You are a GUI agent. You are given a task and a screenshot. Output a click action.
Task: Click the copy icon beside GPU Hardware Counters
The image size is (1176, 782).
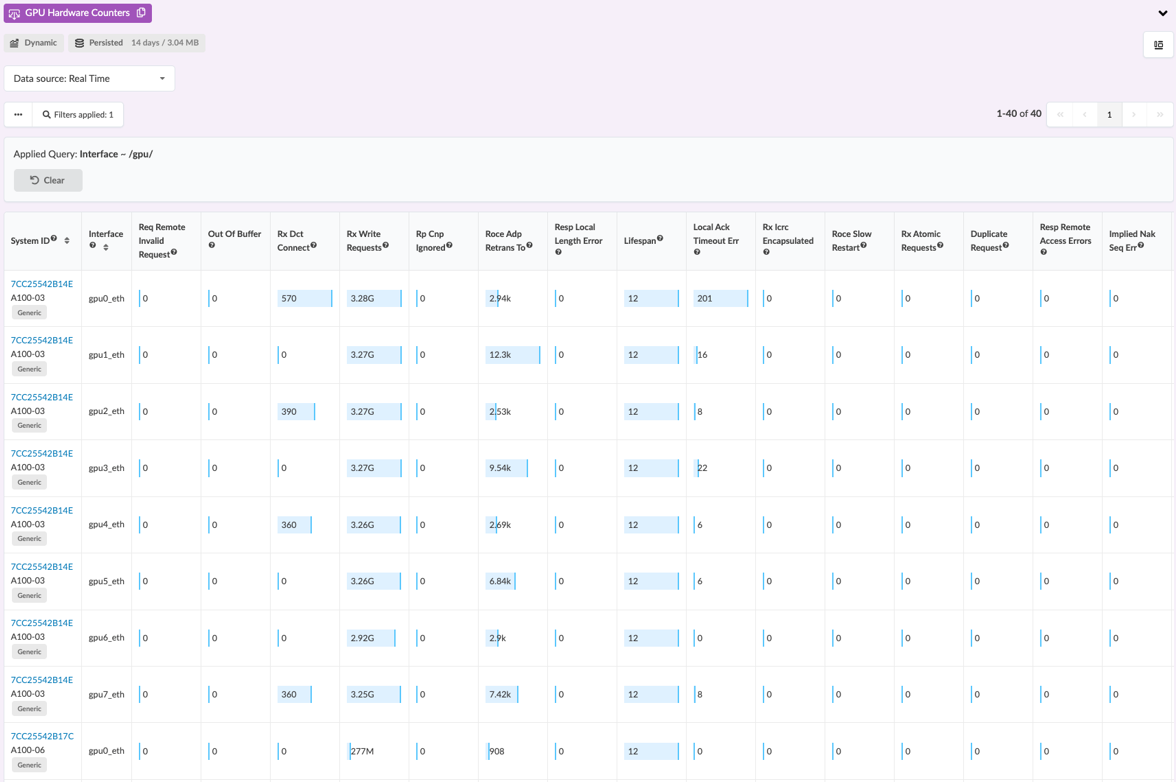coord(141,13)
